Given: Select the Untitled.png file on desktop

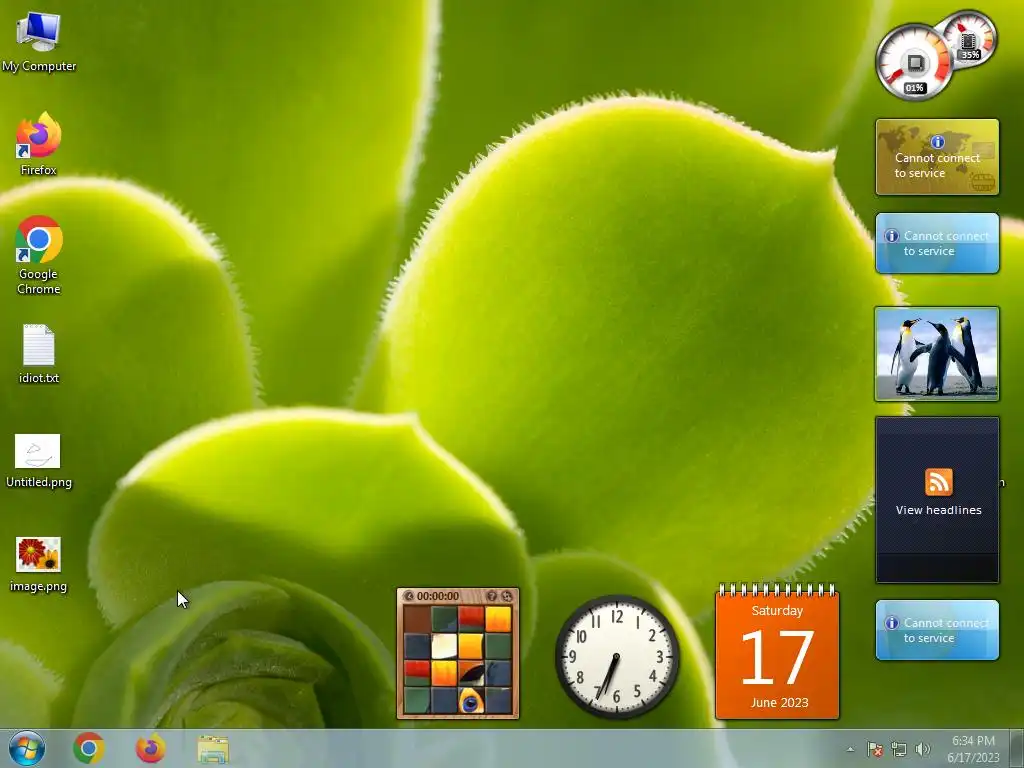Looking at the screenshot, I should 39,460.
